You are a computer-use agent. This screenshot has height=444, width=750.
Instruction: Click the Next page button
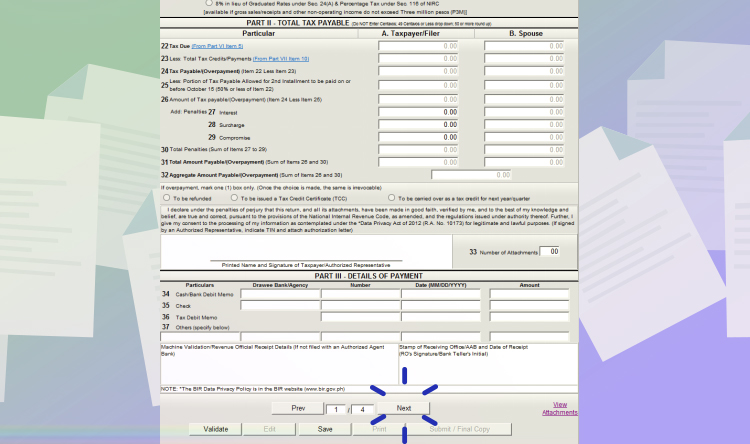tap(404, 408)
